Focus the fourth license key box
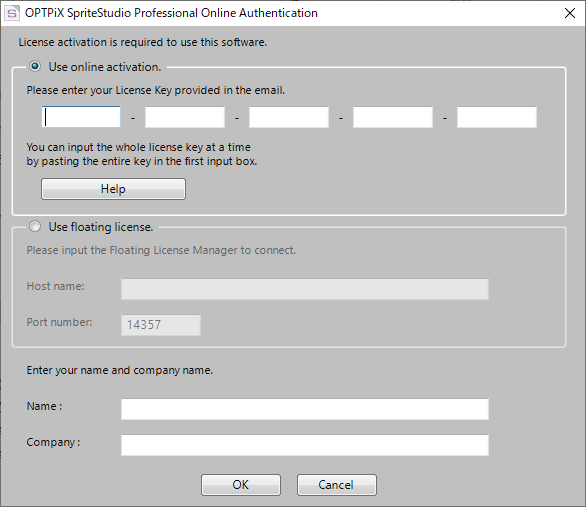586x507 pixels. (393, 117)
